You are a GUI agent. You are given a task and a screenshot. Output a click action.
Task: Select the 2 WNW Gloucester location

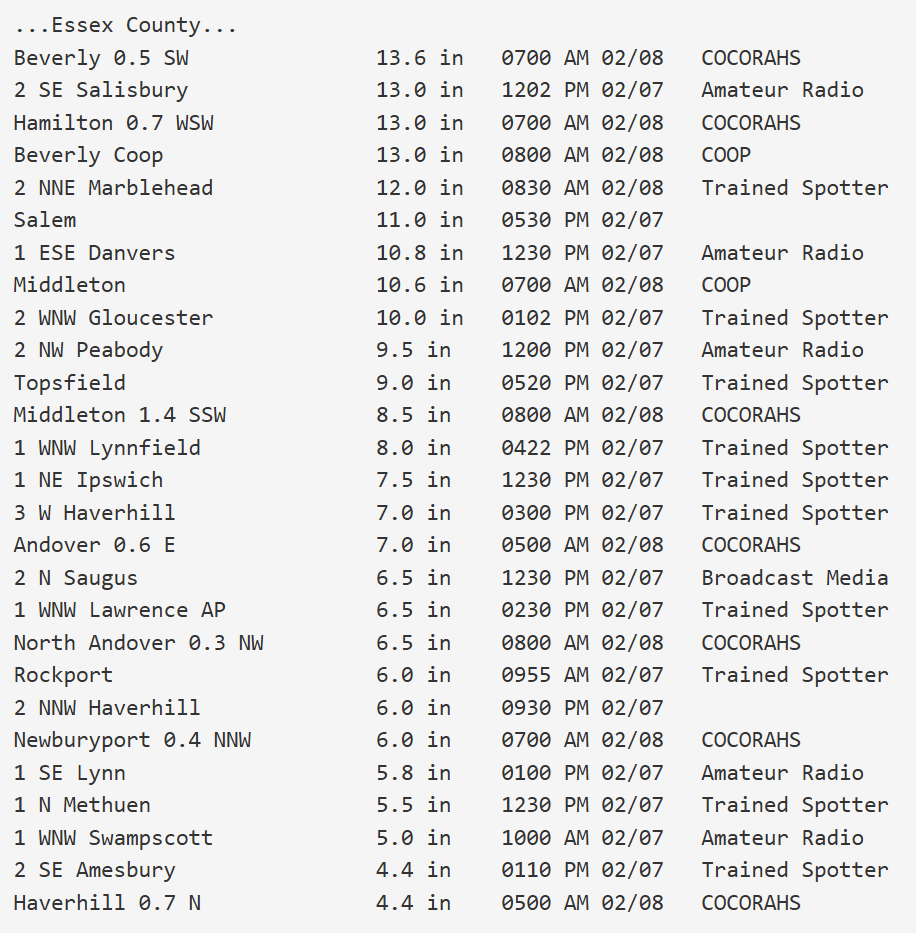pos(113,318)
